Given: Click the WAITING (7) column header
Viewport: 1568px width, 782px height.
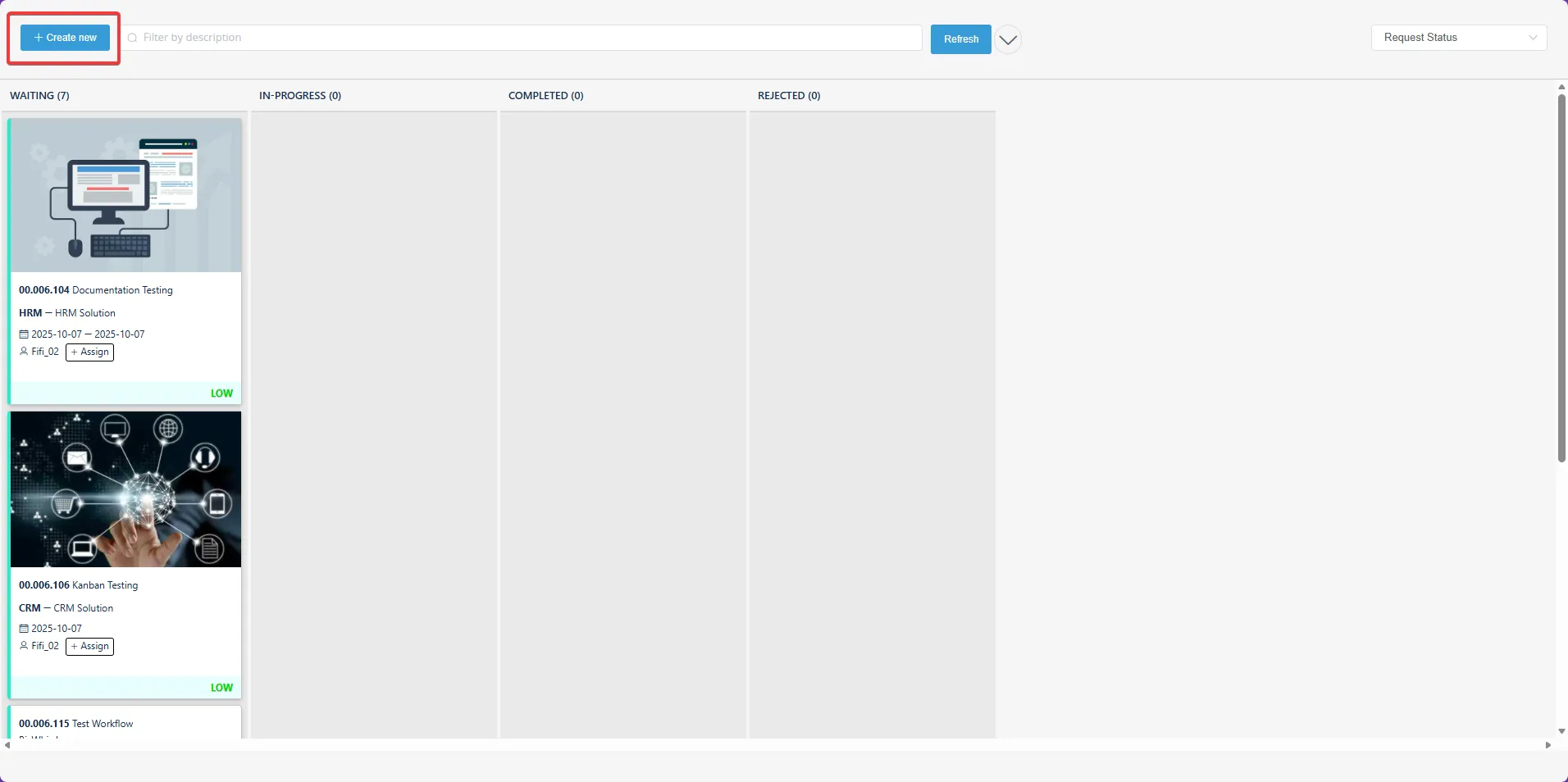Looking at the screenshot, I should (39, 95).
